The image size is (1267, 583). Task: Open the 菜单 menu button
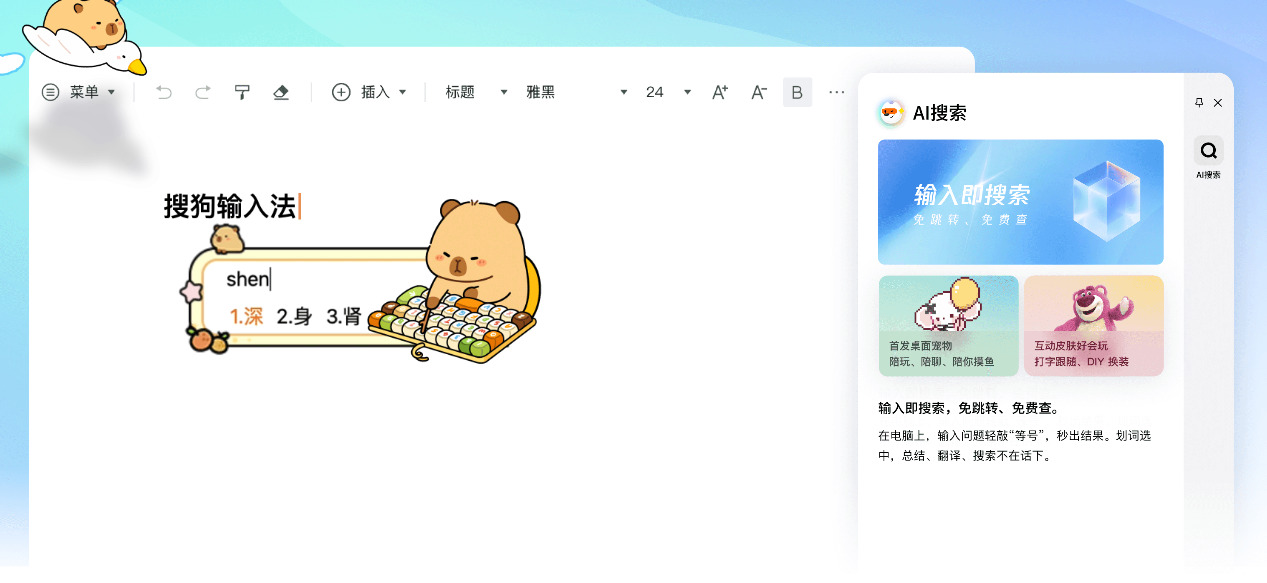78,92
